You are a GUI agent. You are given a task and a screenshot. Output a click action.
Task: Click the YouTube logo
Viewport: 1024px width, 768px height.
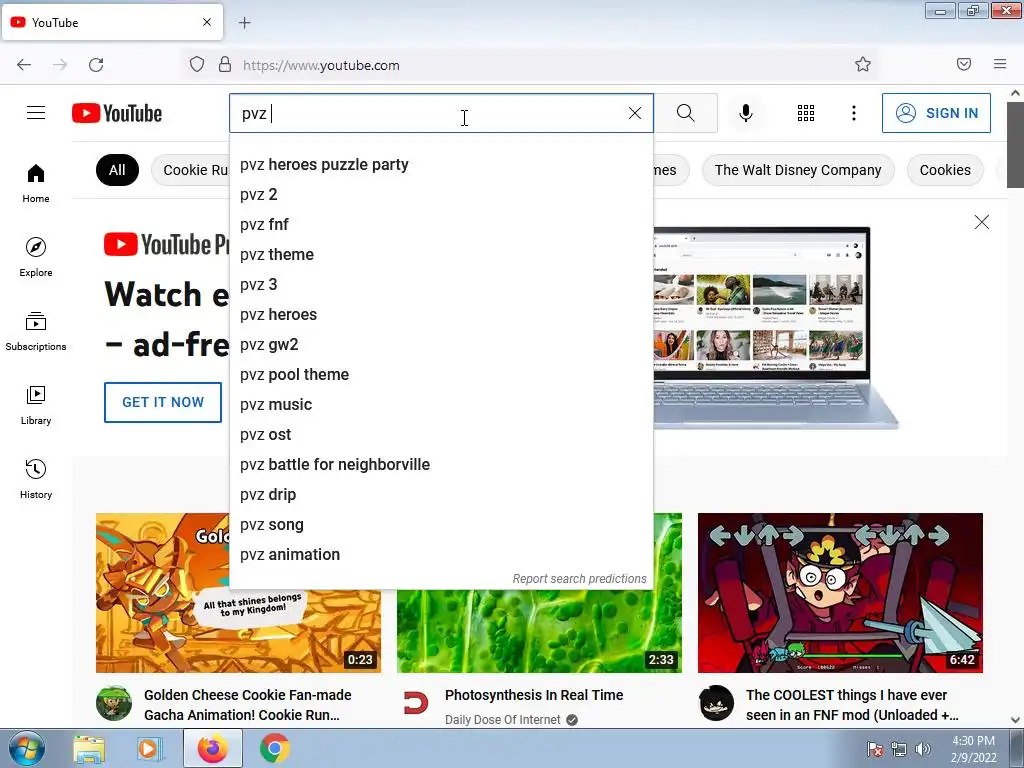pyautogui.click(x=117, y=113)
